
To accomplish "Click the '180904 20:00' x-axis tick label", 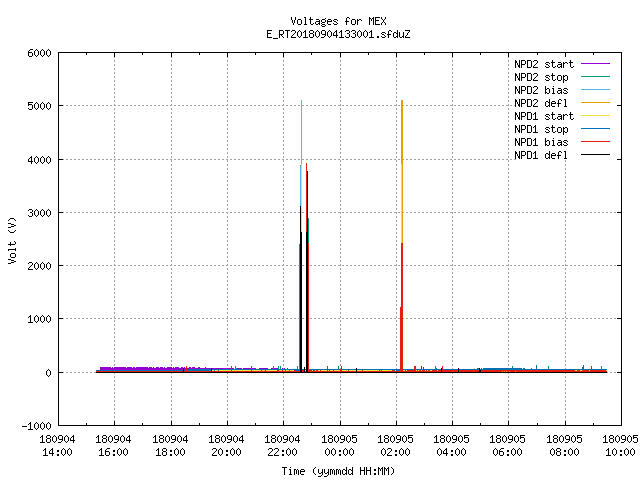I will [226, 446].
